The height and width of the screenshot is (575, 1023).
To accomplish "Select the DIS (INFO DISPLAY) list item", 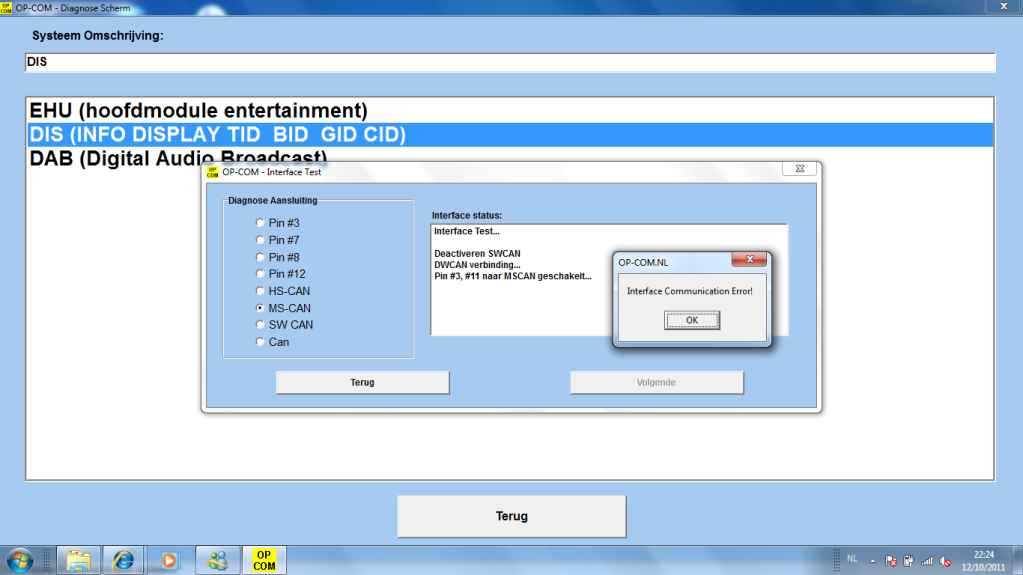I will tap(217, 135).
